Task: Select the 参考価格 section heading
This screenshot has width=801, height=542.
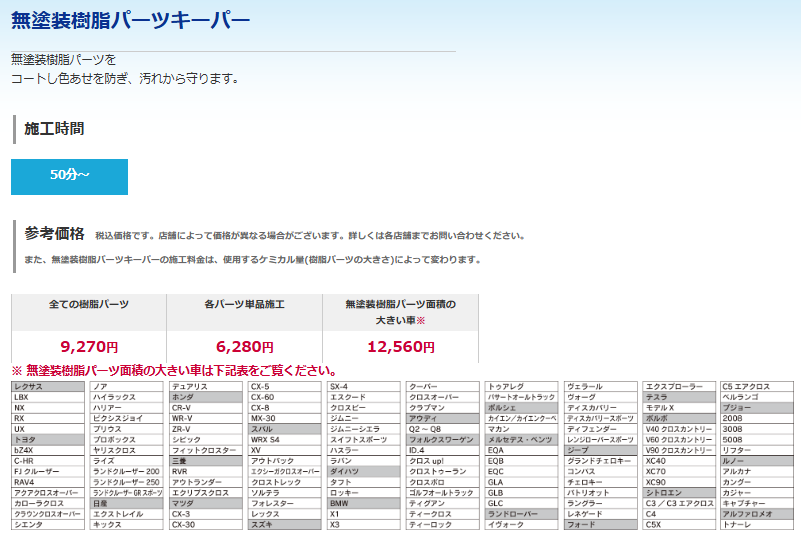Action: (54, 233)
